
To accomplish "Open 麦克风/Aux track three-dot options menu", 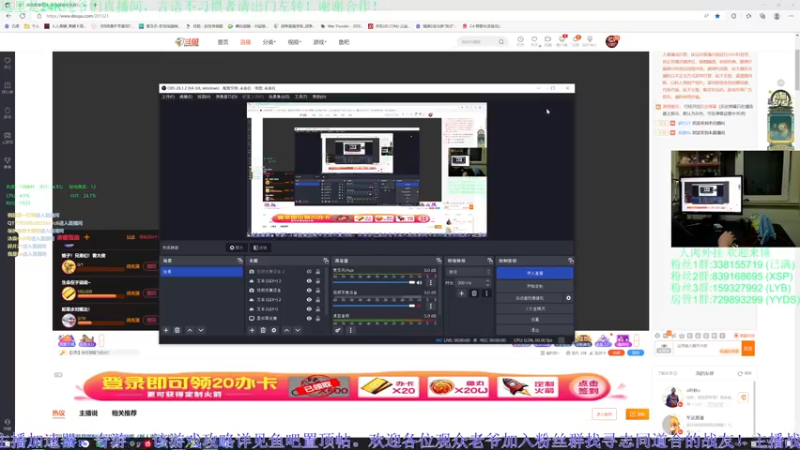I will [x=431, y=282].
